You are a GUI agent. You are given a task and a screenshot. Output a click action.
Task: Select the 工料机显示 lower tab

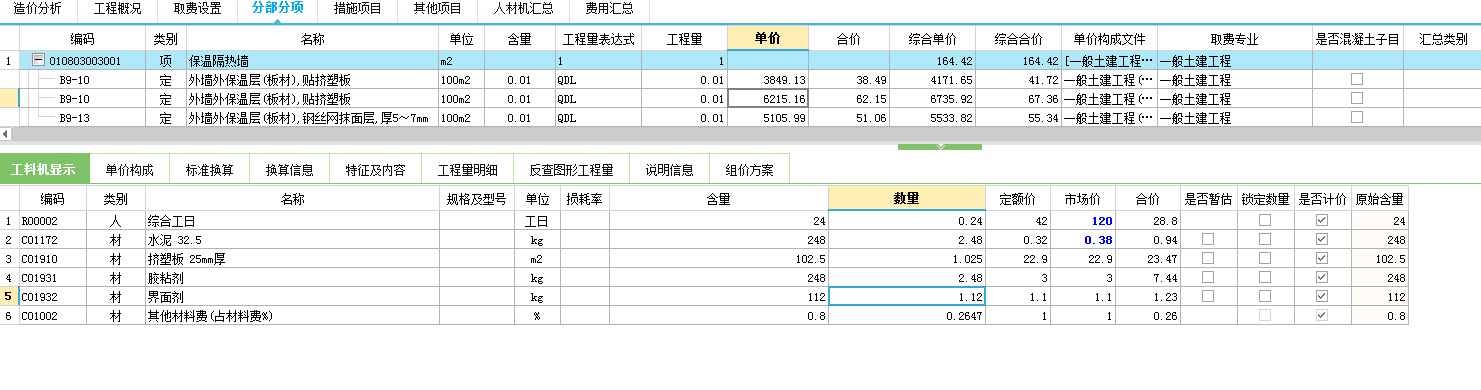coord(43,169)
